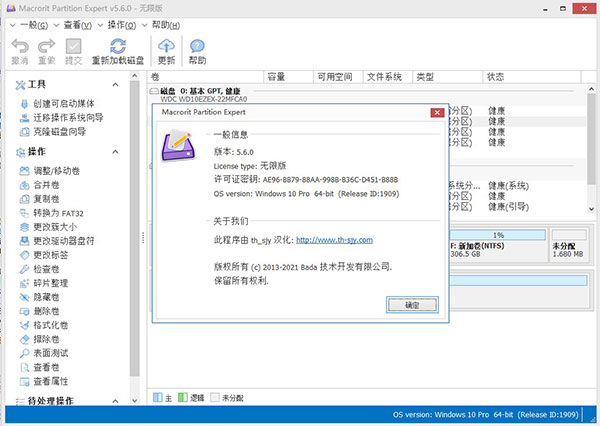Image resolution: width=600 pixels, height=426 pixels.
Task: Click the 1% usage bar of F:
Action: tap(498, 235)
